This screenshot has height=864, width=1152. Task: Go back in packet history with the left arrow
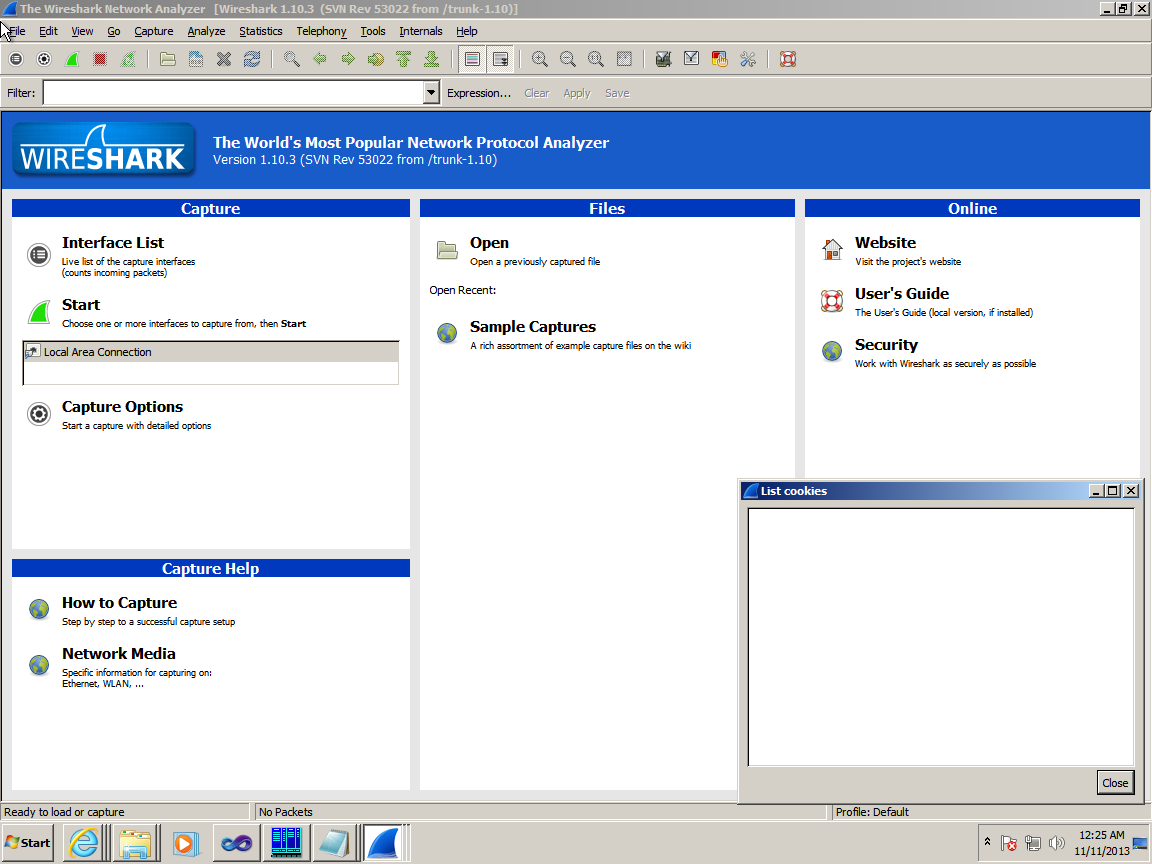tap(320, 60)
